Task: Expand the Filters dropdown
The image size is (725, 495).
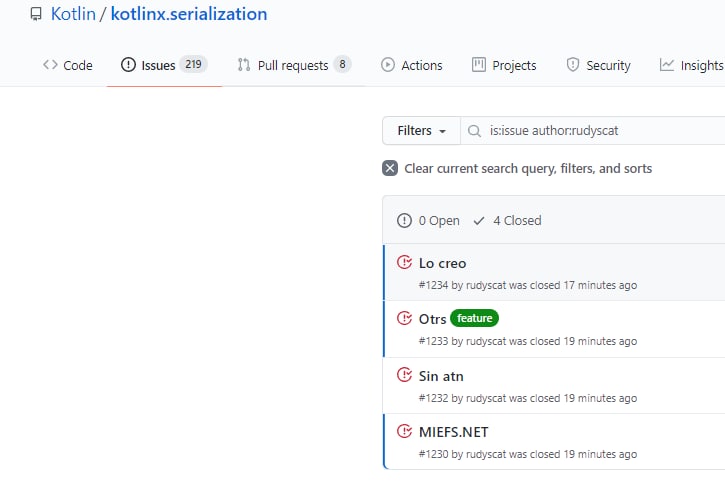Action: 421,131
